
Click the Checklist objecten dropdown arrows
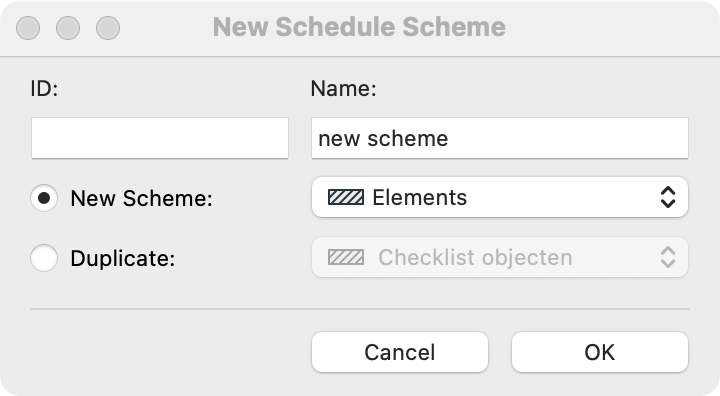coord(668,257)
